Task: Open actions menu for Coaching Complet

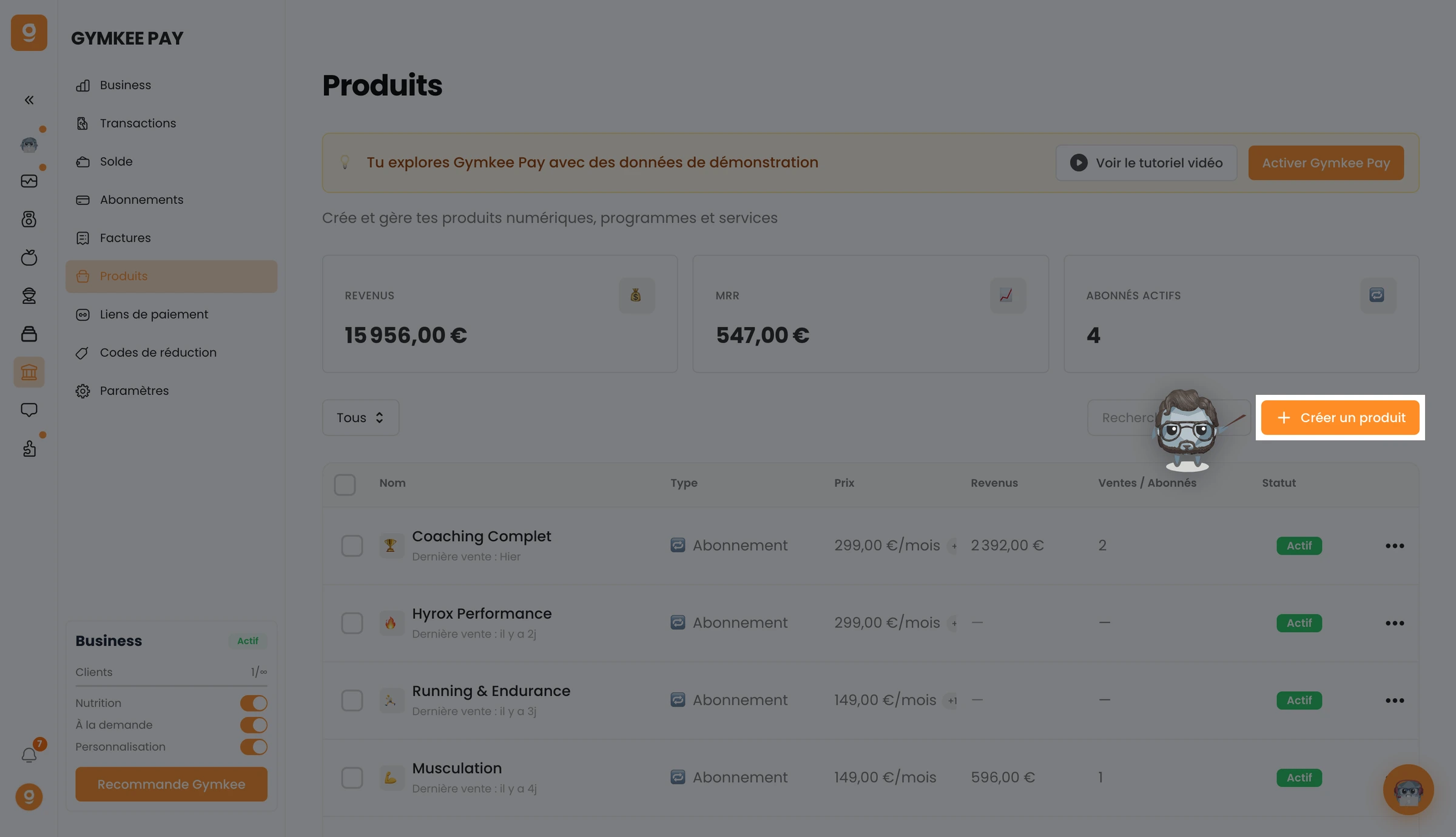Action: tap(1395, 546)
